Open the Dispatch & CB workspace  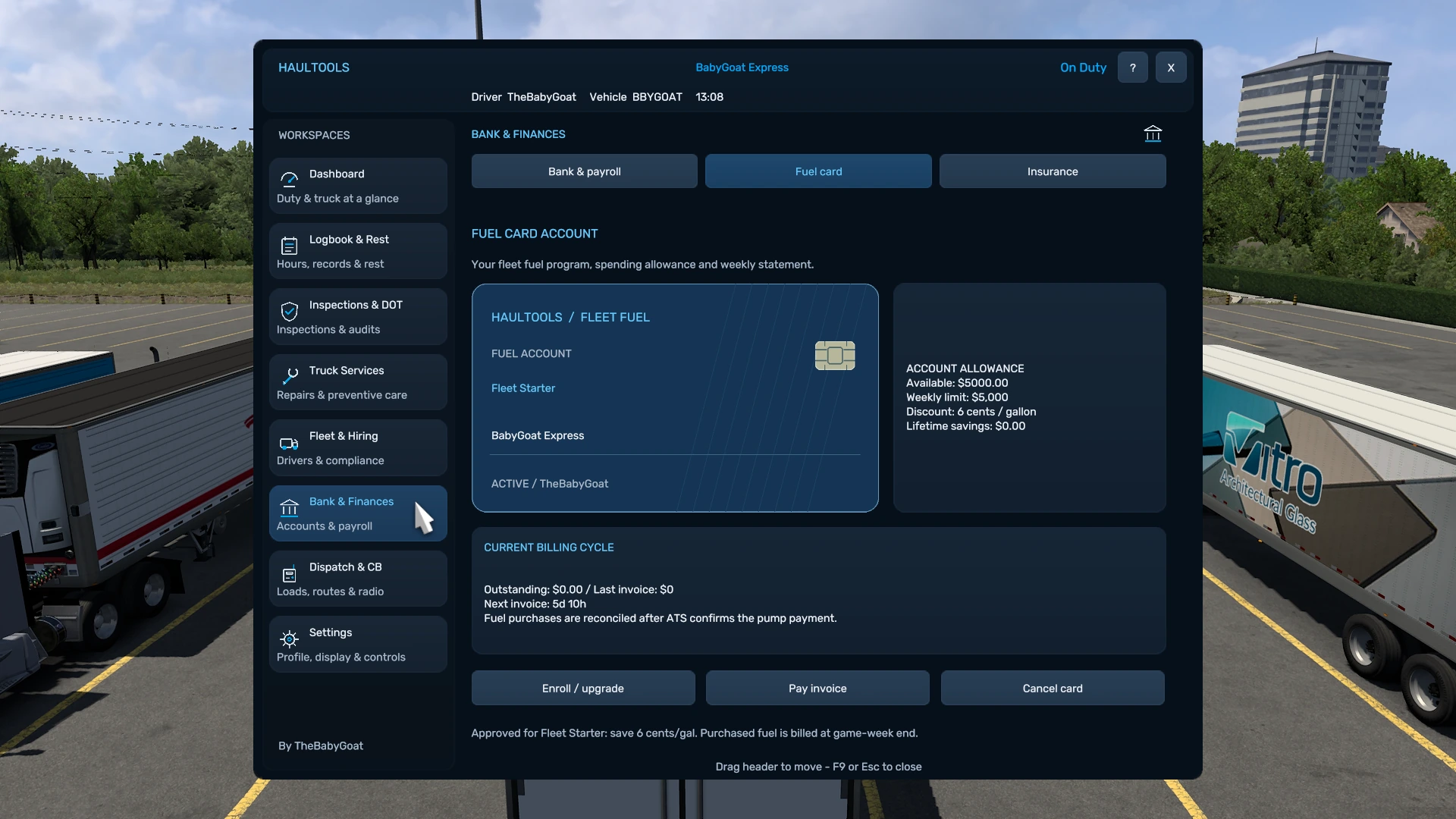click(358, 579)
